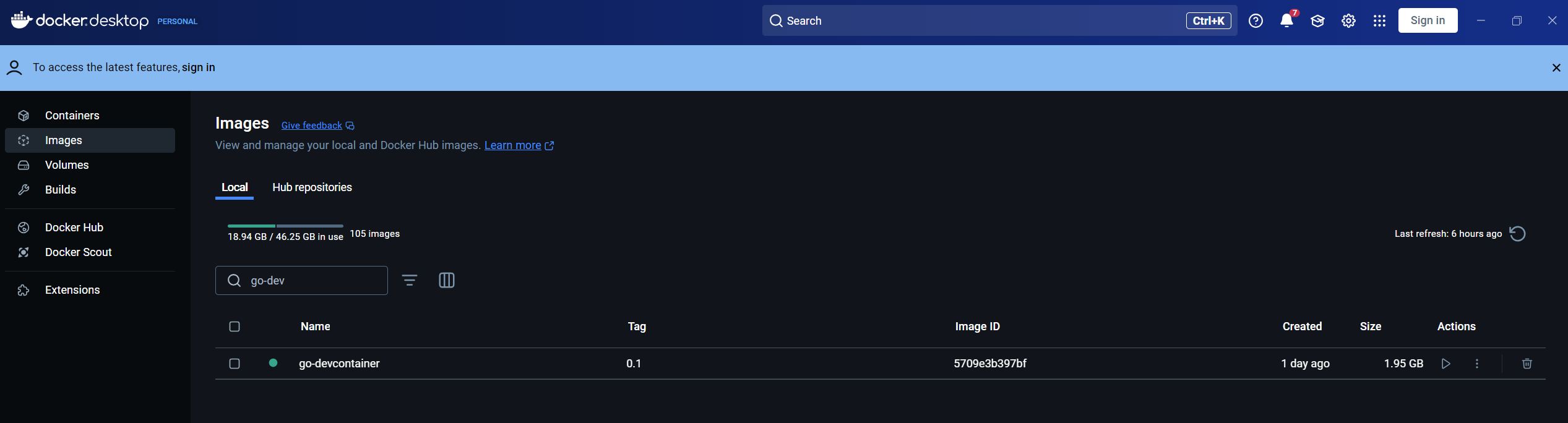Screen dimensions: 1568x423
Task: Click the top Search field
Action: click(x=999, y=20)
